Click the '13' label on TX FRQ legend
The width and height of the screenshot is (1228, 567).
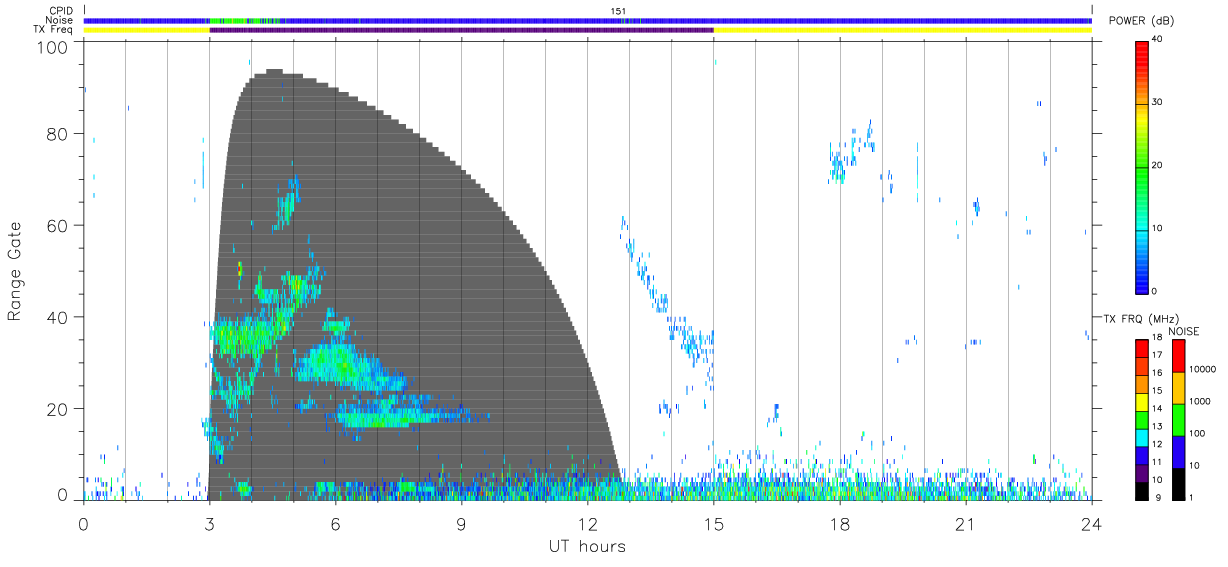[x=1157, y=426]
